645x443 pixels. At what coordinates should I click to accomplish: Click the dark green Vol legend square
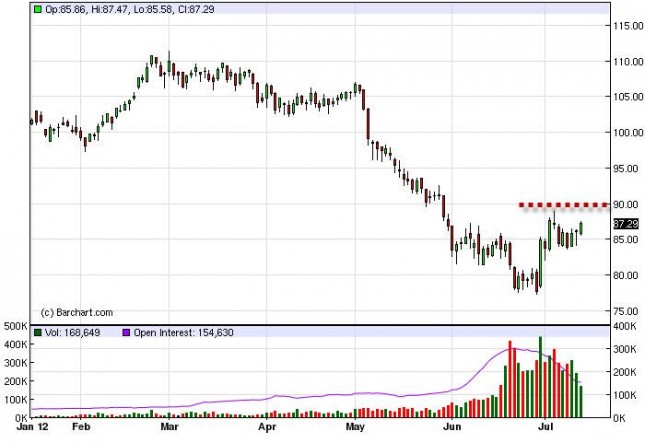point(38,332)
